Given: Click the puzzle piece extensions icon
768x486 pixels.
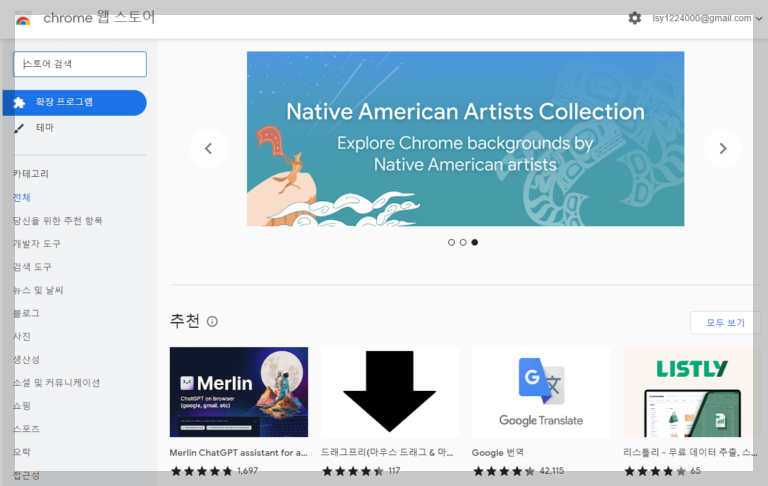Looking at the screenshot, I should click(x=19, y=102).
